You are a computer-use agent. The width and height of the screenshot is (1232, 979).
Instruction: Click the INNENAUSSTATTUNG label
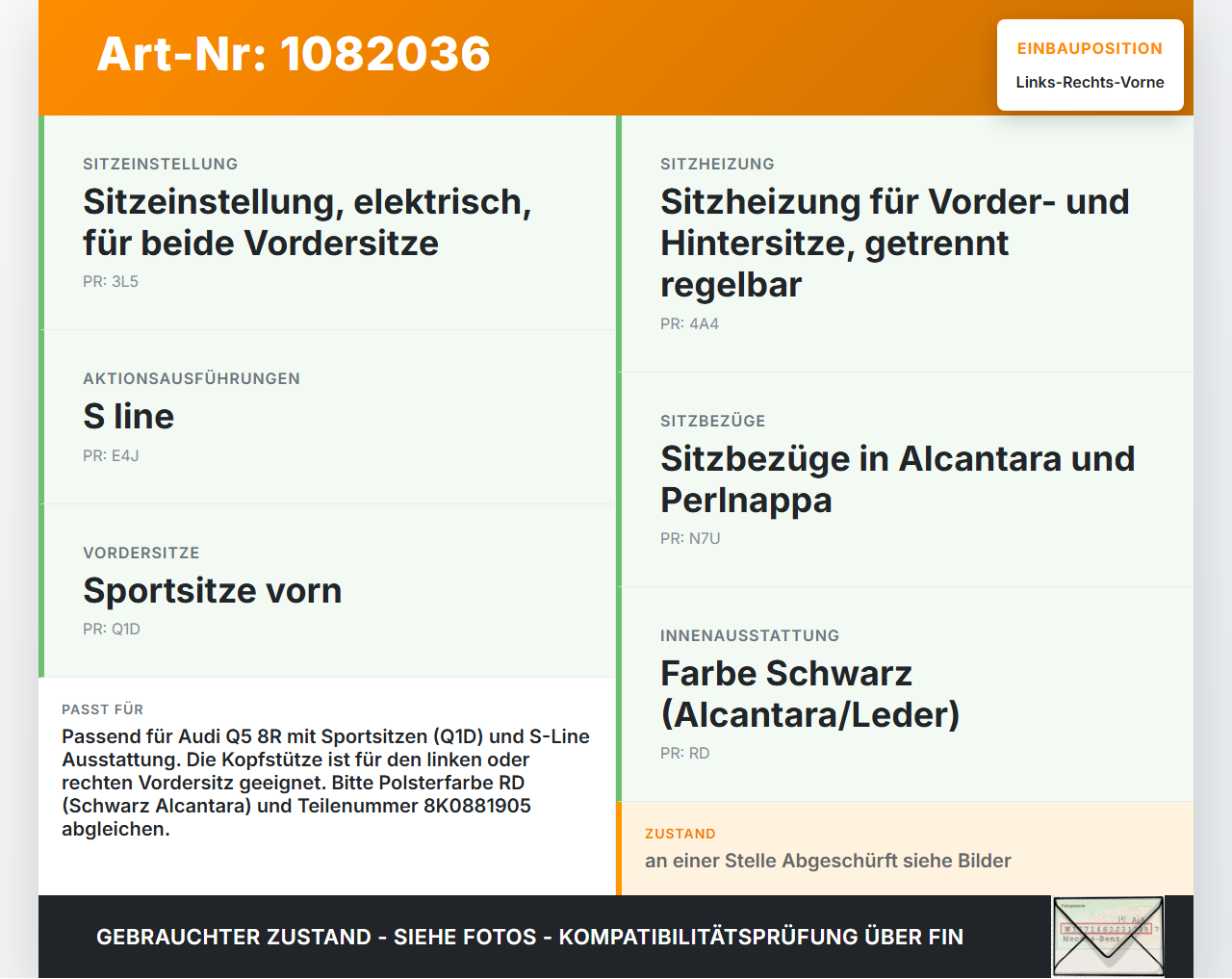pyautogui.click(x=750, y=636)
